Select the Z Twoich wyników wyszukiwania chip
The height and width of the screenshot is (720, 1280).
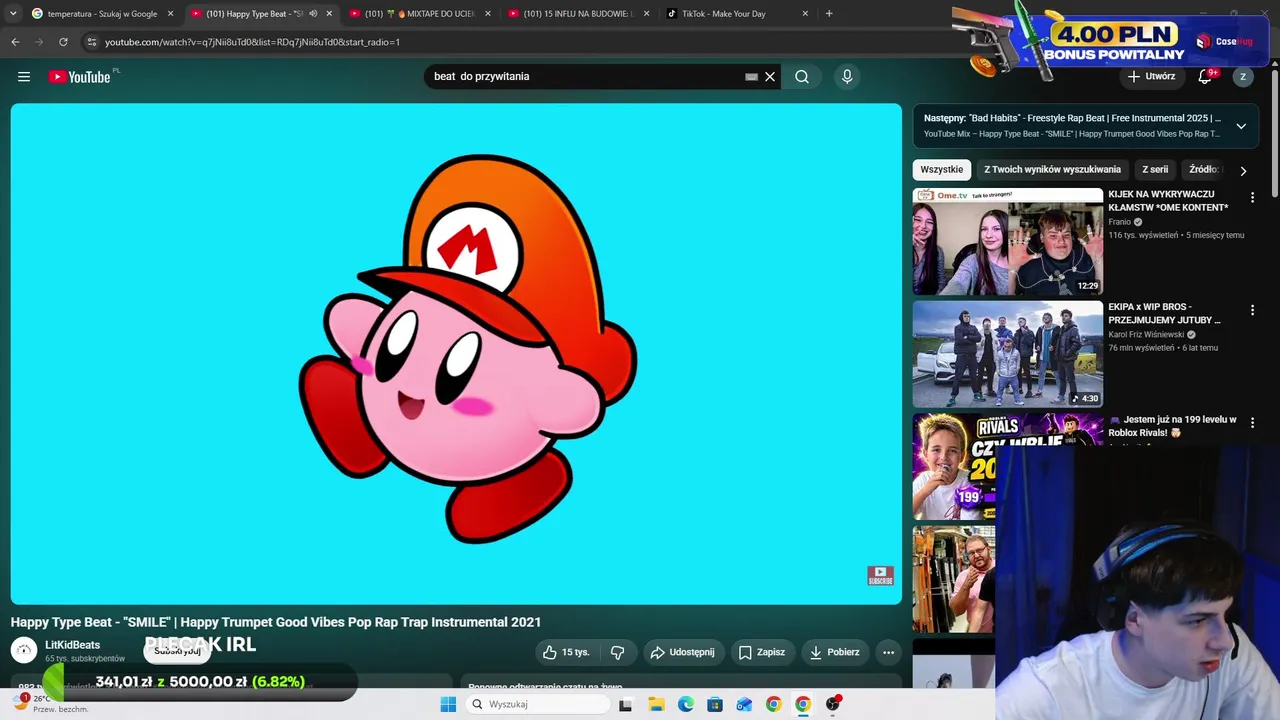[x=1052, y=170]
